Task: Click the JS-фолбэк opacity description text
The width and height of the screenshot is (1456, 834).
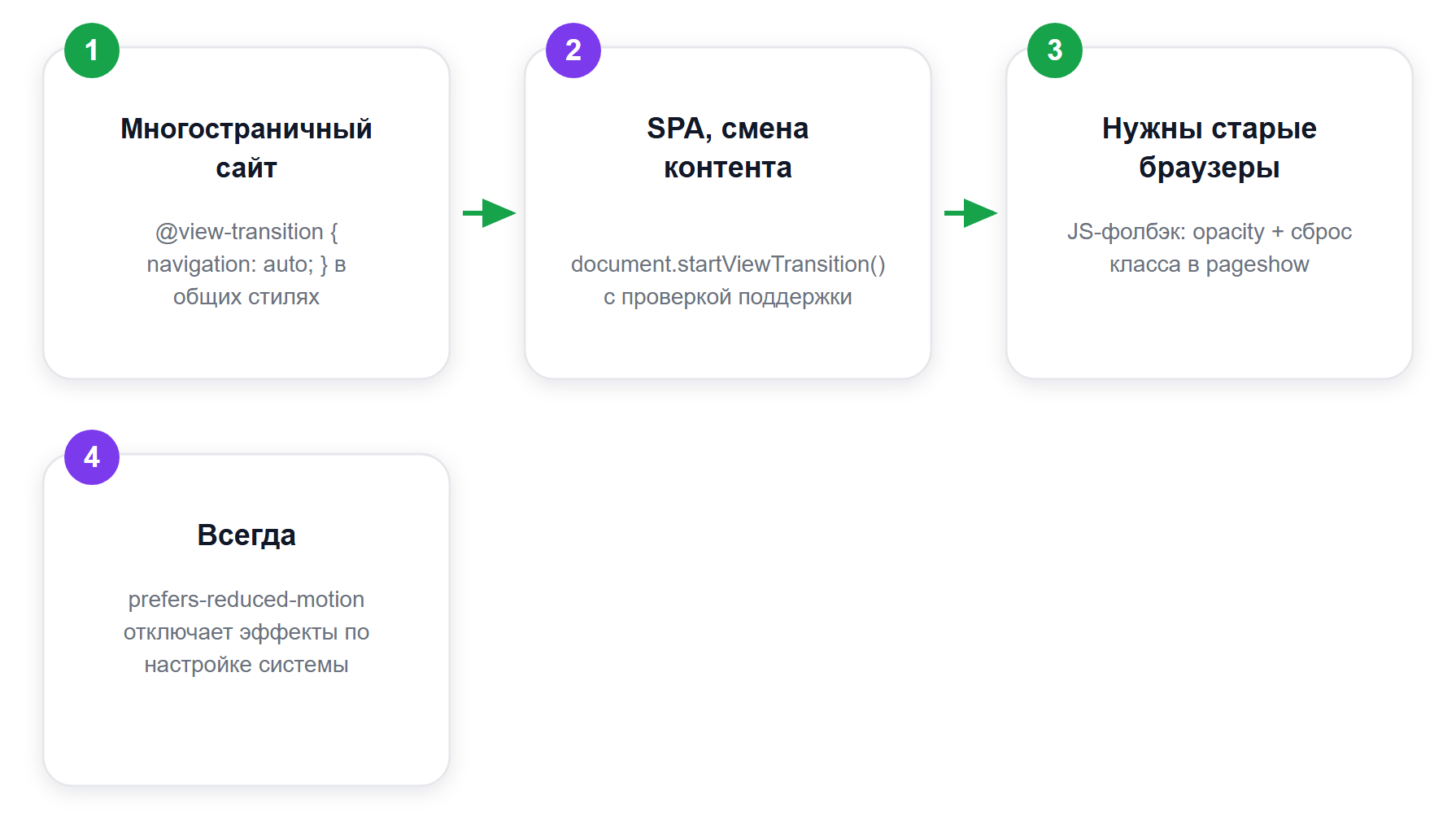Action: 1210,248
